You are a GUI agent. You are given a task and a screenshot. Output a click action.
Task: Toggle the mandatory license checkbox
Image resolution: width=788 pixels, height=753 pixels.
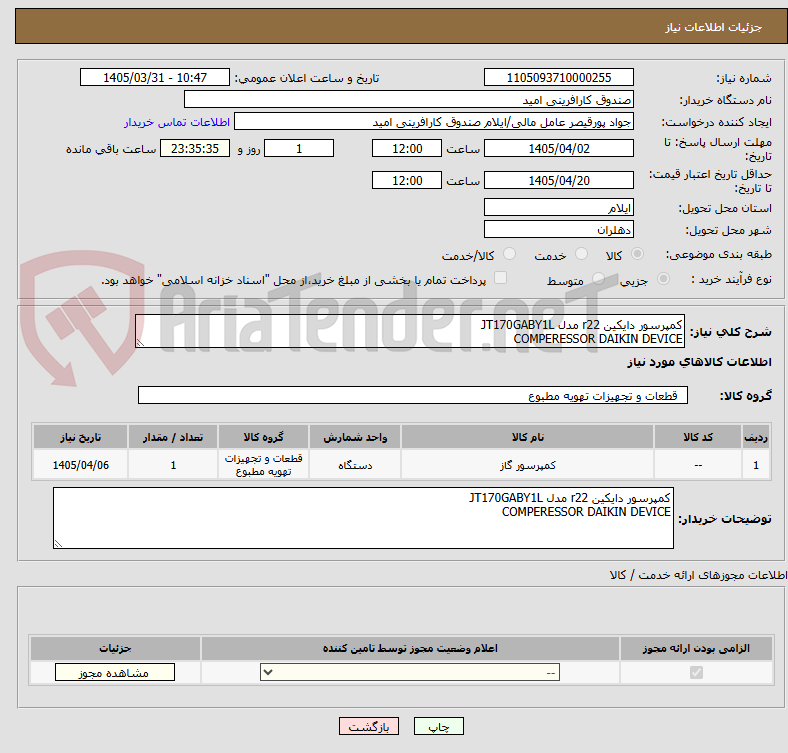coord(696,673)
